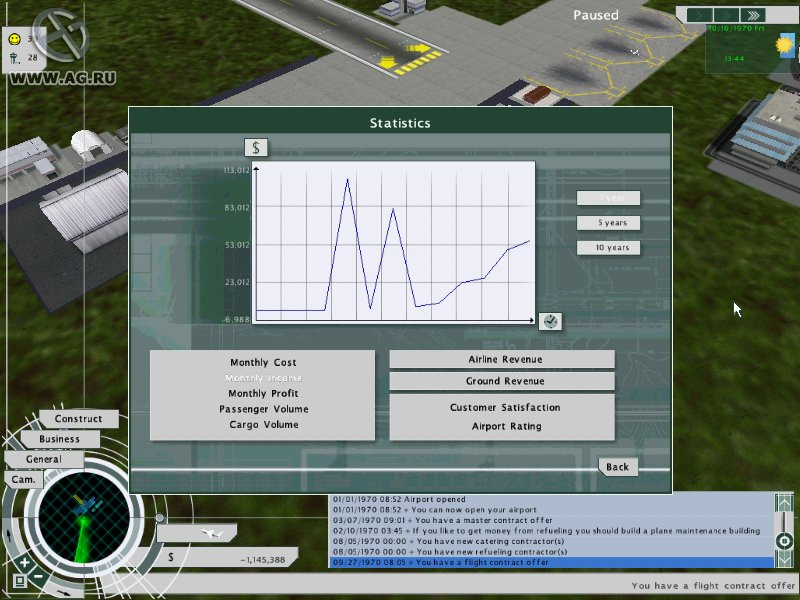Click the -6,988 axis value

coord(237,319)
